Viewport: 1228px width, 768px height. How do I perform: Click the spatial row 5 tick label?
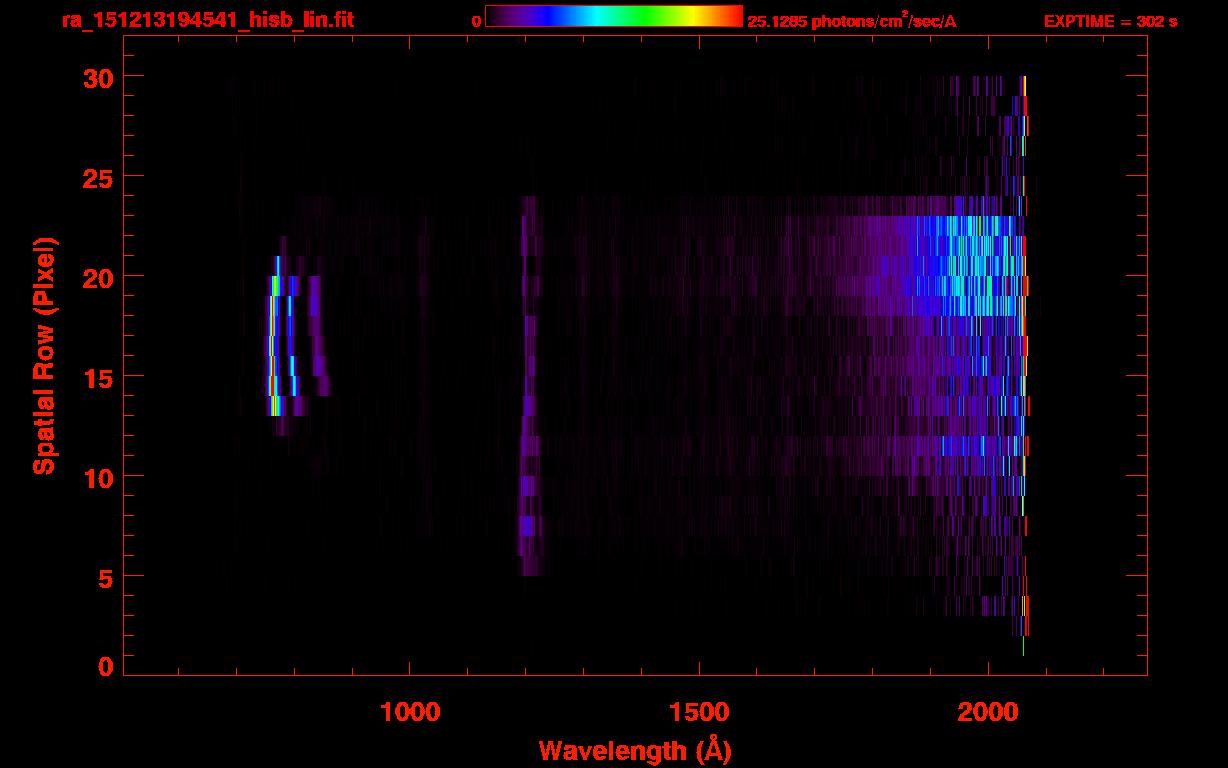[106, 577]
